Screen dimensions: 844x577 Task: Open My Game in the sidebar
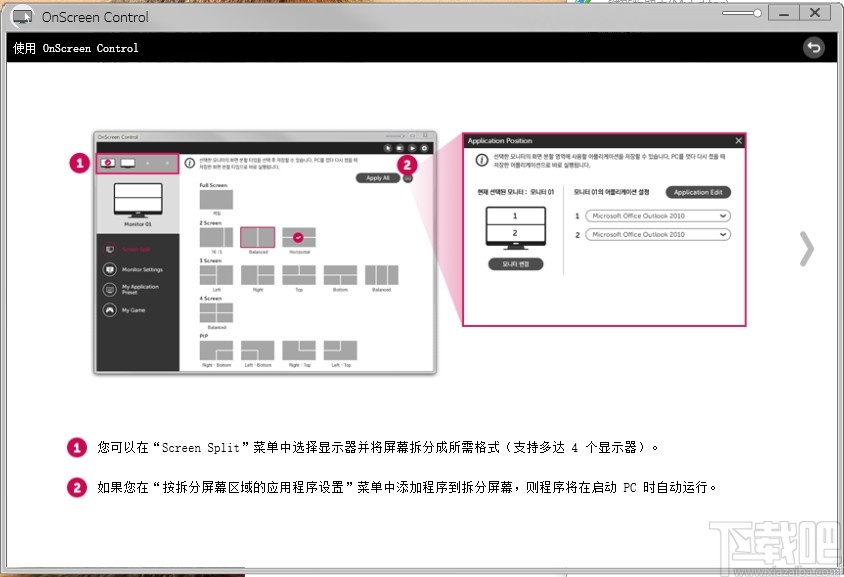pyautogui.click(x=110, y=309)
